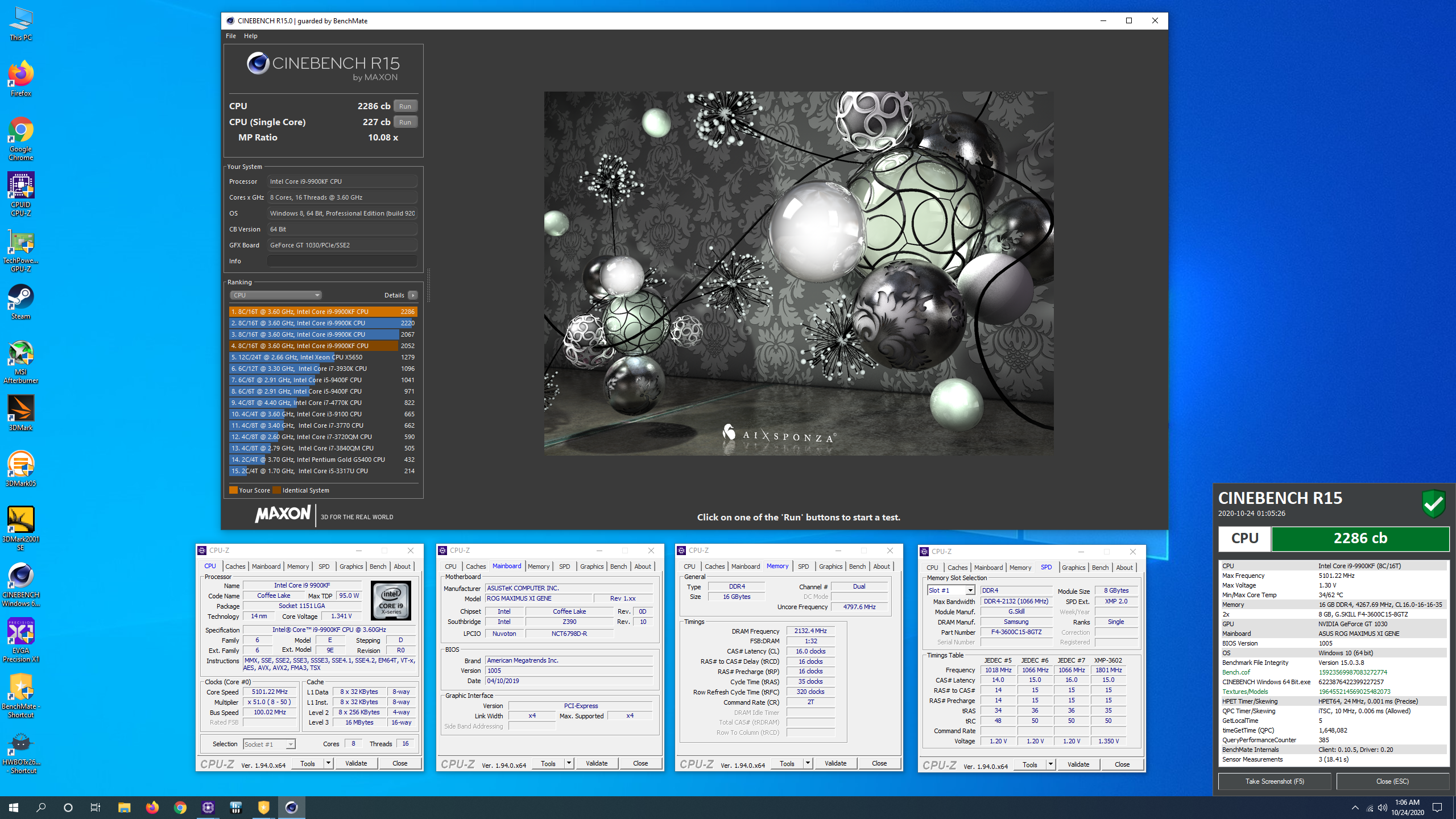Expand Tools dropdown arrow in Memory CPU-Z

point(808,764)
